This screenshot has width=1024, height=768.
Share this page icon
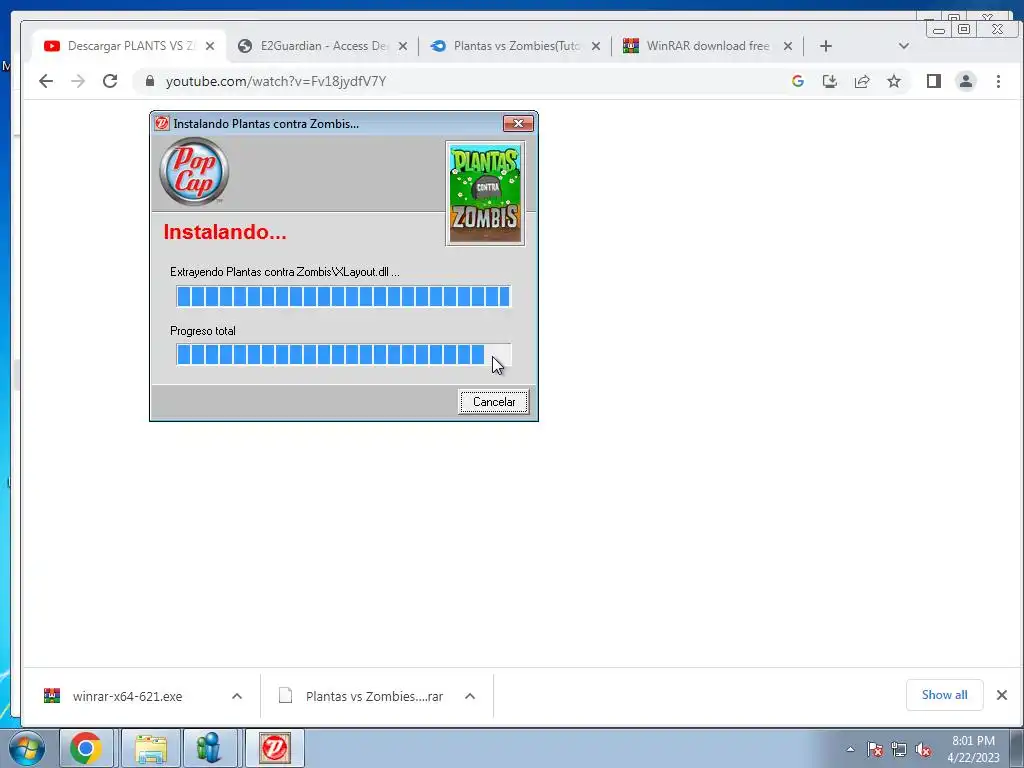click(862, 81)
